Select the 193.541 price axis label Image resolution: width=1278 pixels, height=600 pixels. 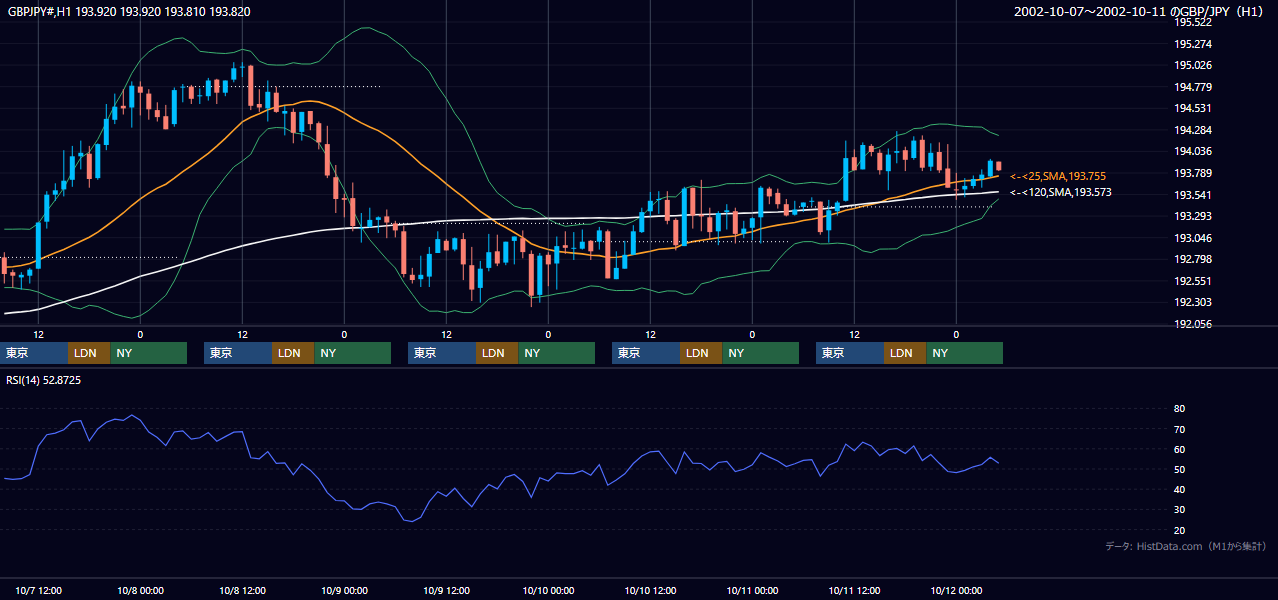pos(1193,195)
